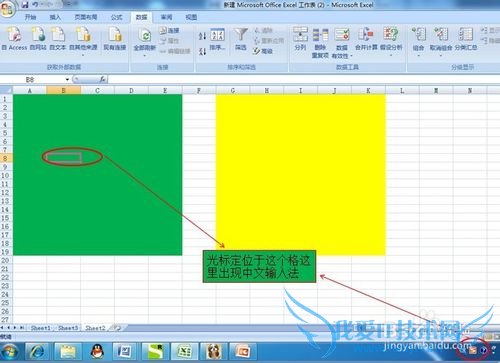The height and width of the screenshot is (363, 500).
Task: Click Text to Columns (分列)
Action: (300, 39)
